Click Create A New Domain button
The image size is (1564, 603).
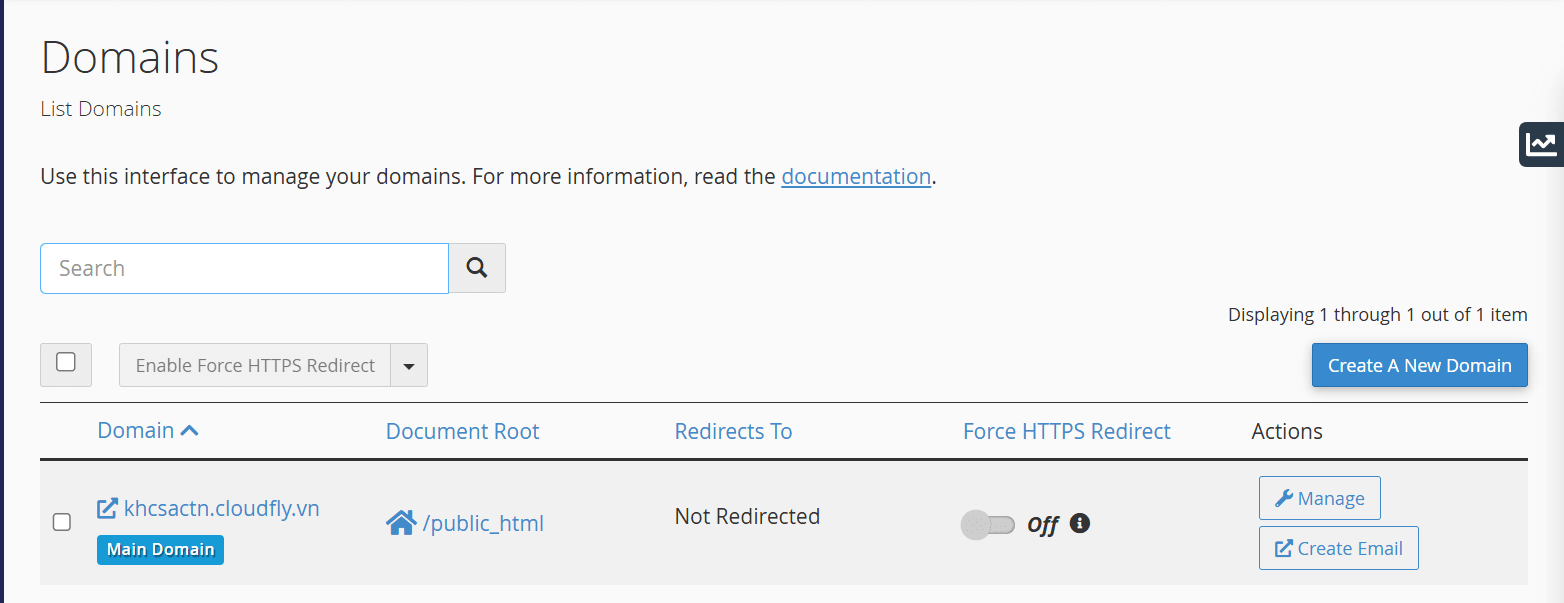tap(1419, 365)
